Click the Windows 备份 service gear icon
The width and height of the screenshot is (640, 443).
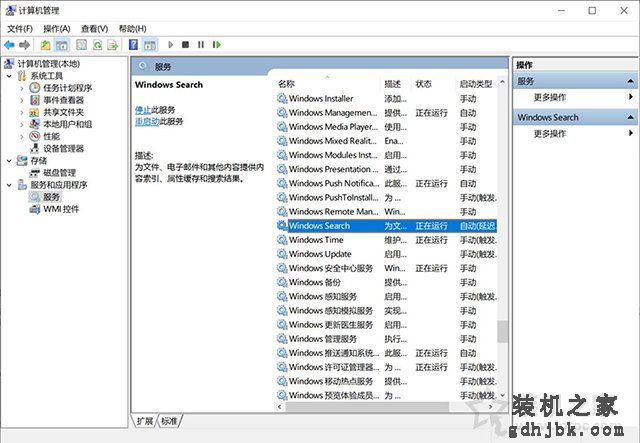(x=282, y=282)
